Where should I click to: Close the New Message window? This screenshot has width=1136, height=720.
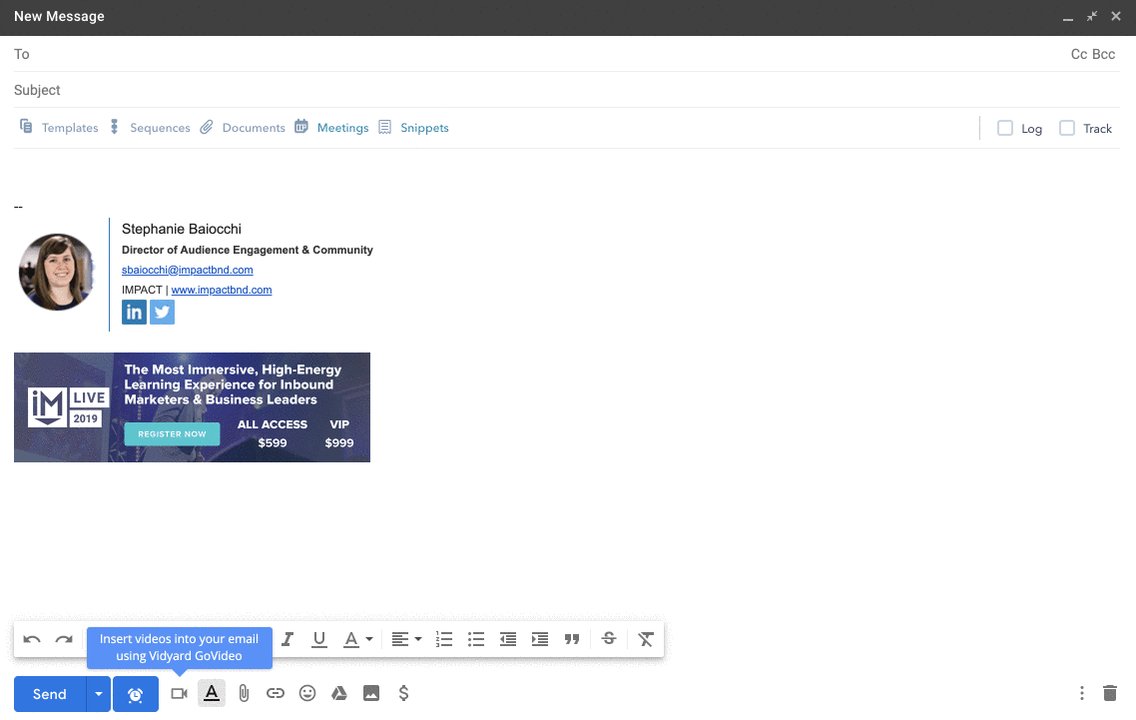[1116, 16]
